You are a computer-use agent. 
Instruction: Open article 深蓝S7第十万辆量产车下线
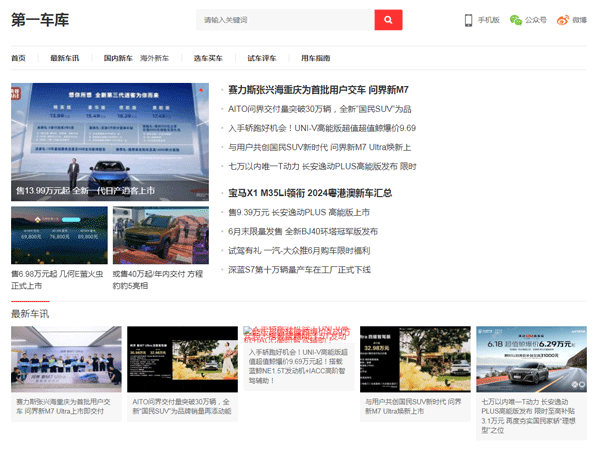point(300,270)
